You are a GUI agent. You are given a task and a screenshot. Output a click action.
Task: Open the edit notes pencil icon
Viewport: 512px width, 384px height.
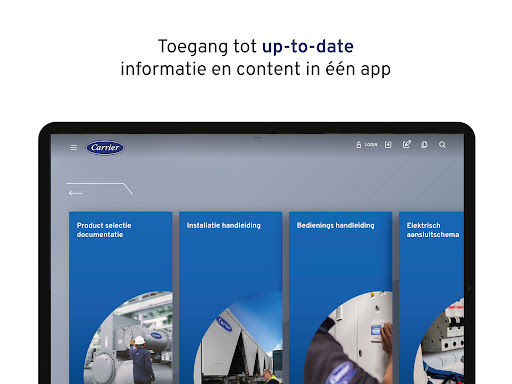click(x=407, y=144)
